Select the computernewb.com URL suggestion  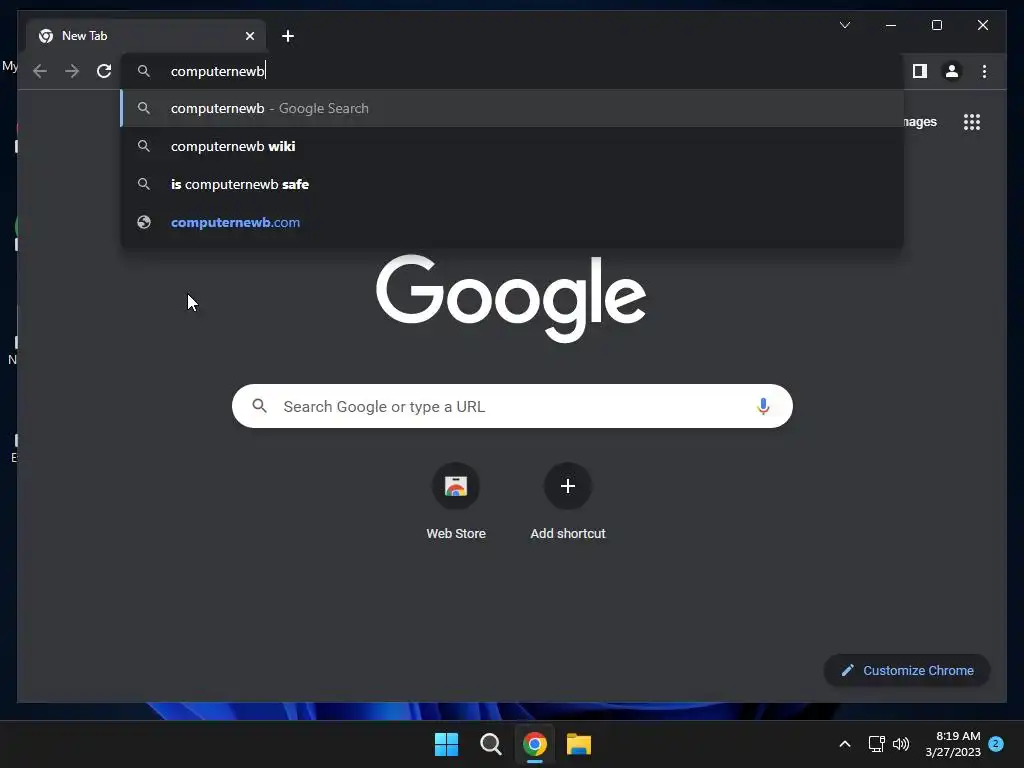tap(512, 222)
